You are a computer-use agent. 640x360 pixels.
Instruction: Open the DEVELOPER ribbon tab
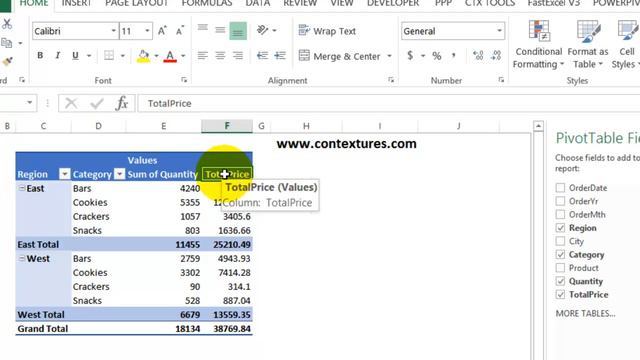pos(393,3)
